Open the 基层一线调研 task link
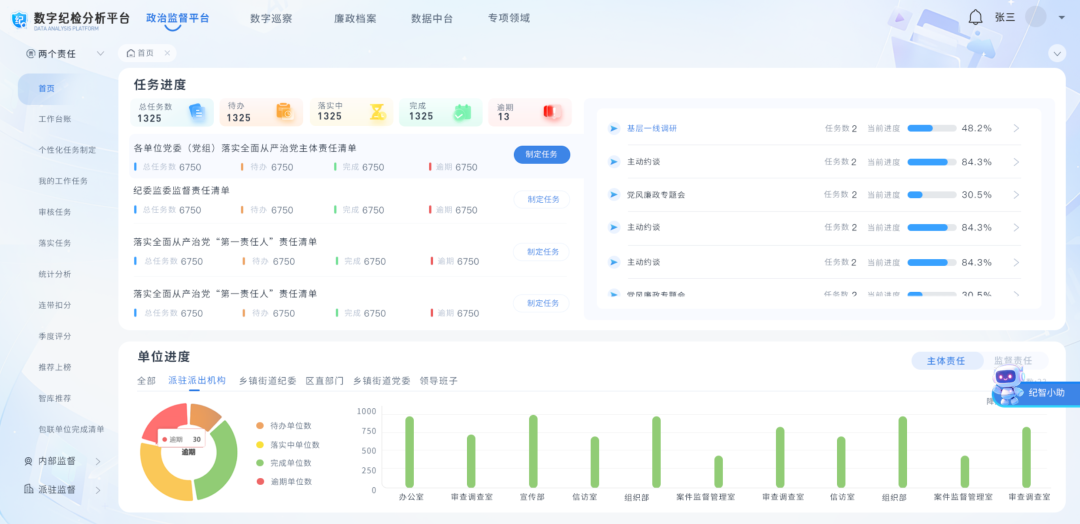This screenshot has height=524, width=1080. pyautogui.click(x=653, y=128)
